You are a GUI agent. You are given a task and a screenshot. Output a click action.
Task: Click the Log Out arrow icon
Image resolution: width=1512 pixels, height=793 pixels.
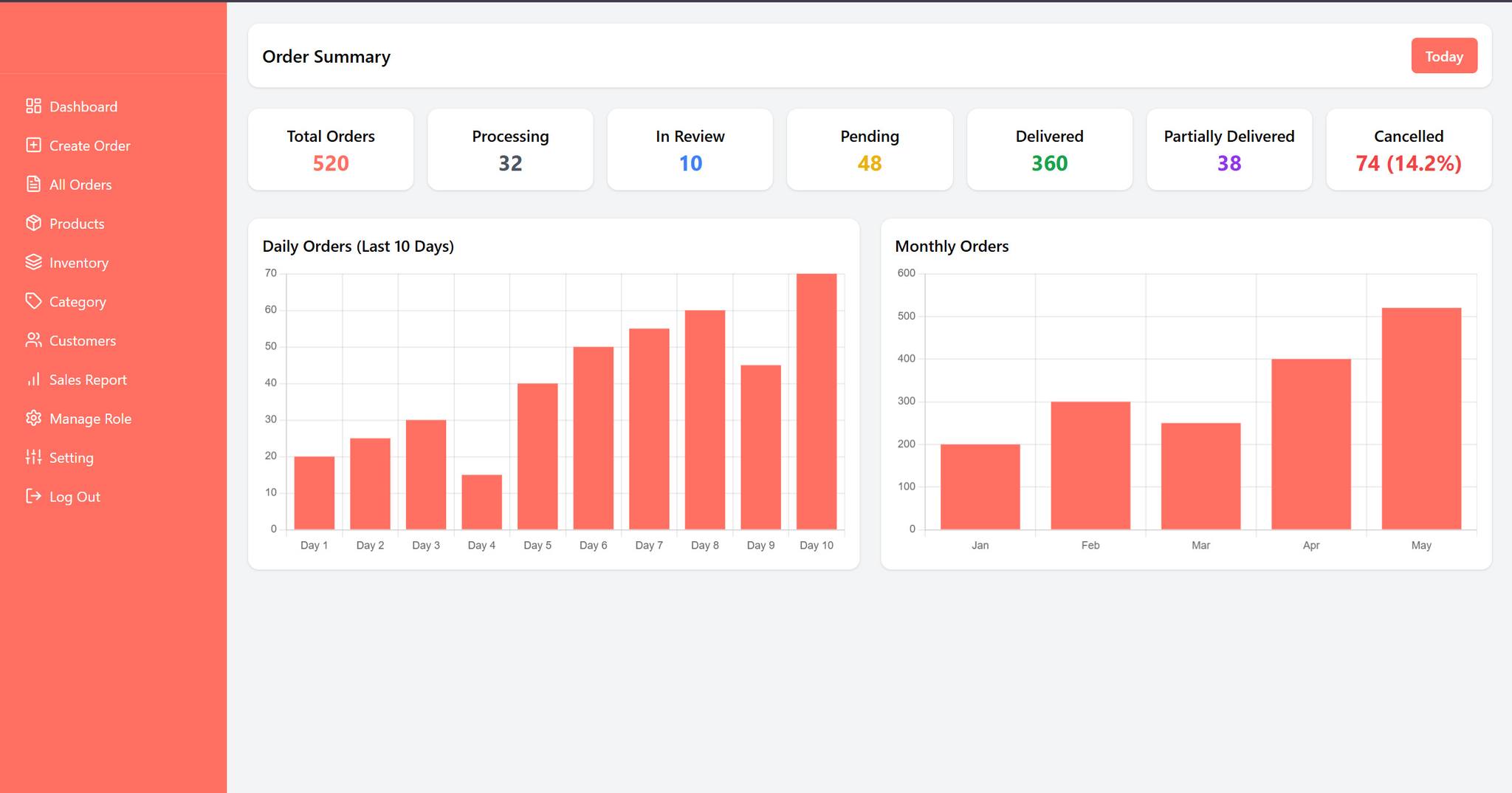[33, 496]
